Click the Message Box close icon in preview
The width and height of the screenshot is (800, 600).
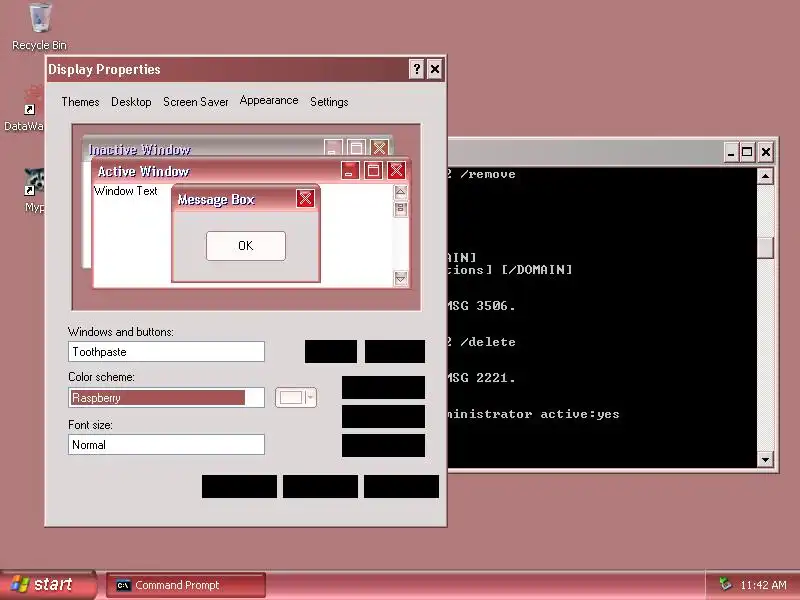[305, 198]
